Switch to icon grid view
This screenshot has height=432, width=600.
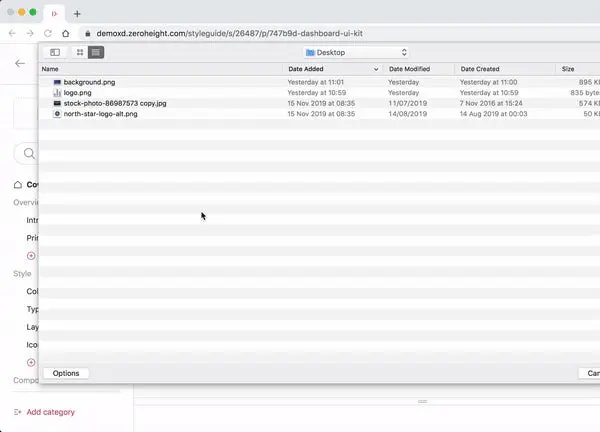(80, 52)
